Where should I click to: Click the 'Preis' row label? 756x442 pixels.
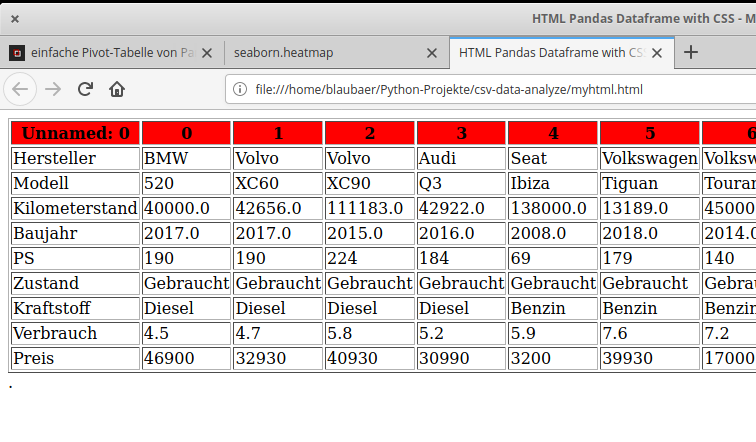(75, 359)
